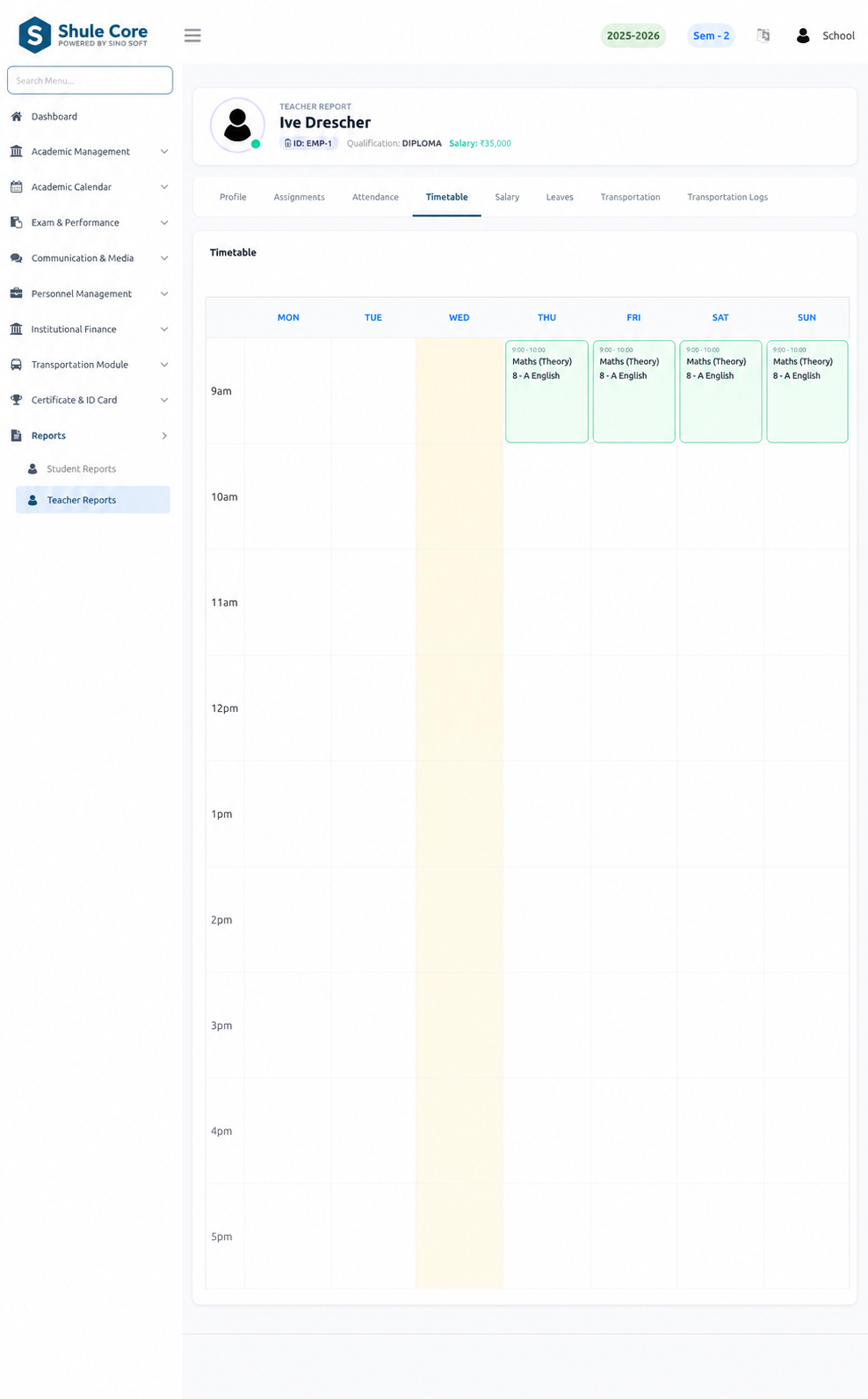
Task: Click the Salary: ₹35,000 text
Action: (x=480, y=143)
